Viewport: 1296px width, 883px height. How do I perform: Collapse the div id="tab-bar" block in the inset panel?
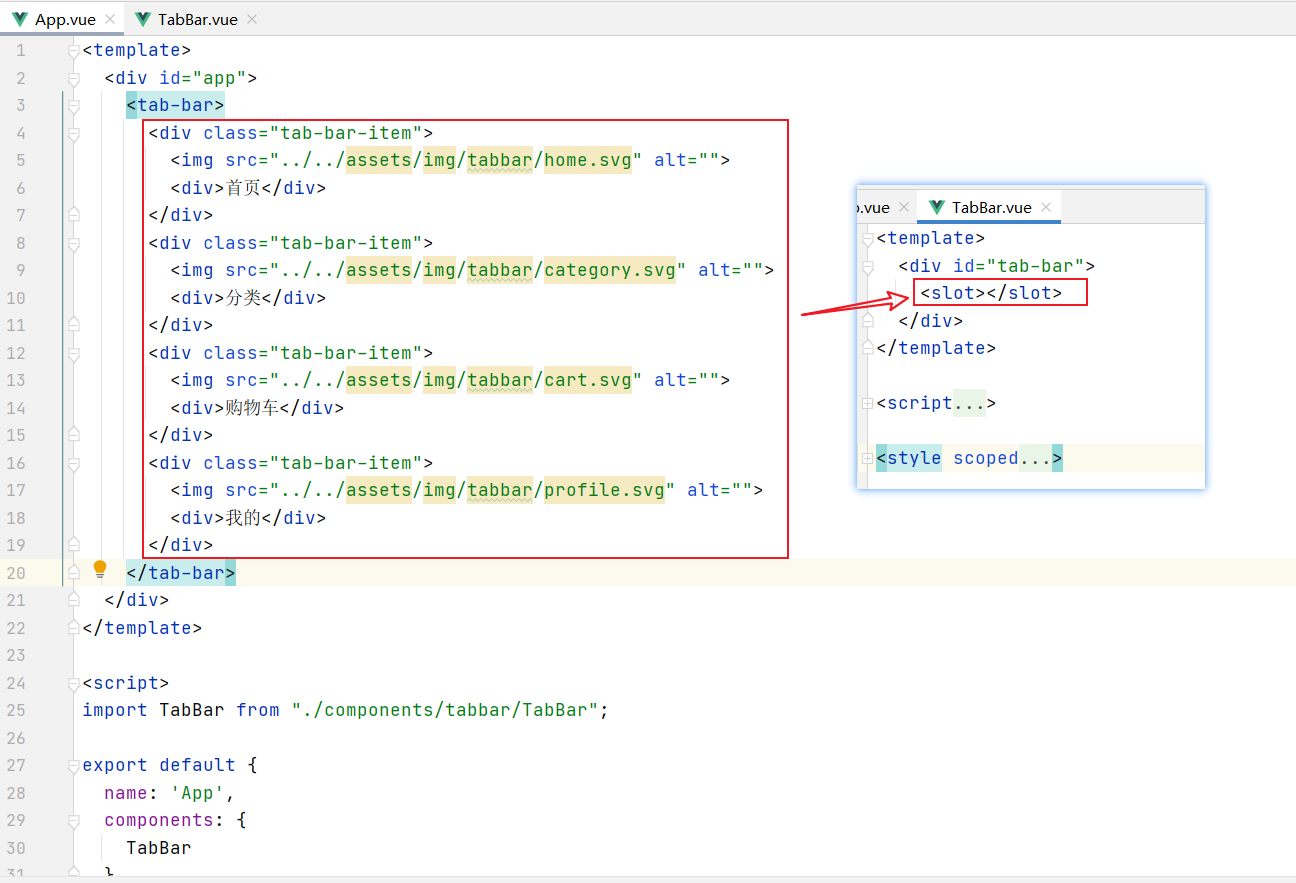click(x=868, y=266)
